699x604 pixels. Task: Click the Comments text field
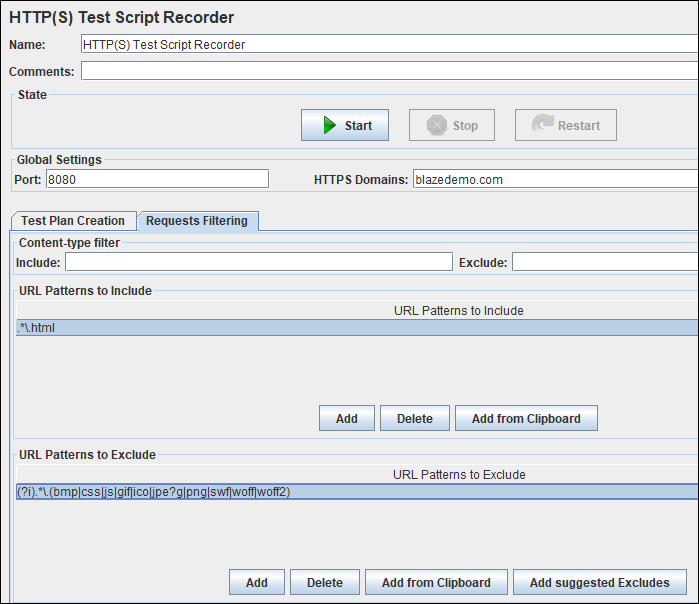[390, 71]
